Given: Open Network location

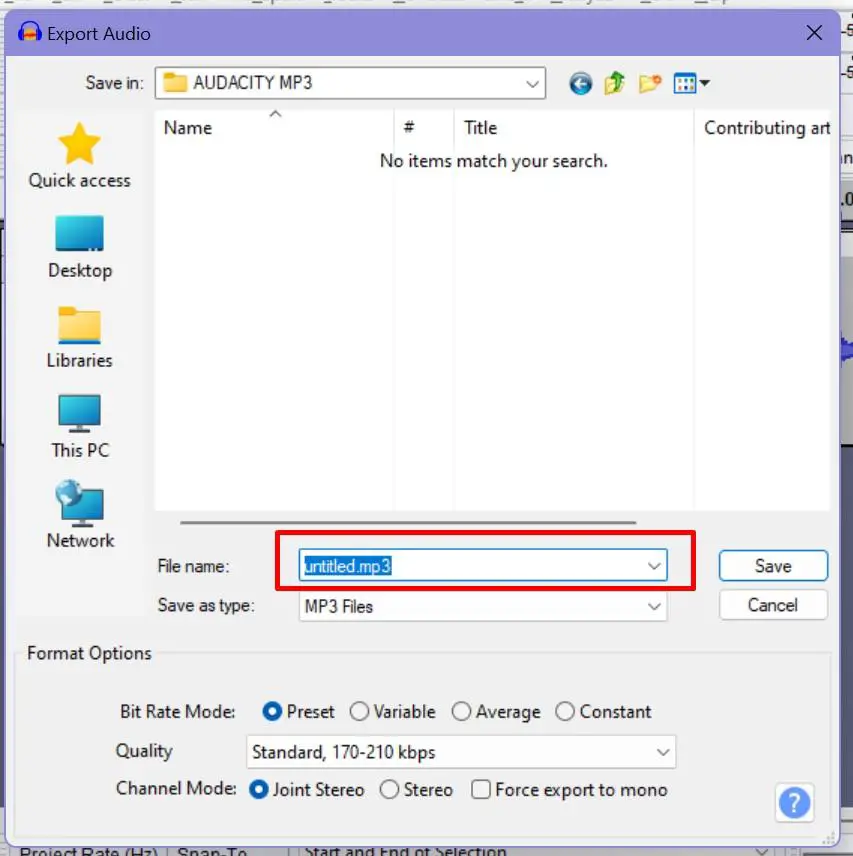Looking at the screenshot, I should click(x=80, y=515).
